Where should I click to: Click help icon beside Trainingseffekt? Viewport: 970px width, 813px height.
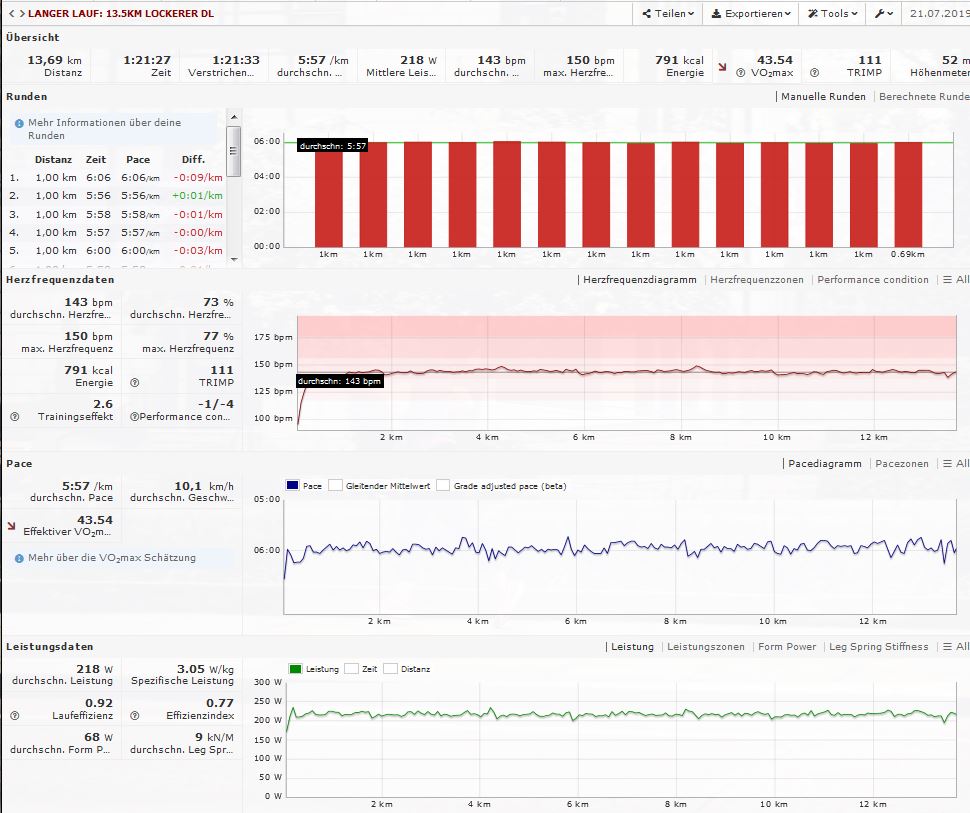[x=15, y=416]
